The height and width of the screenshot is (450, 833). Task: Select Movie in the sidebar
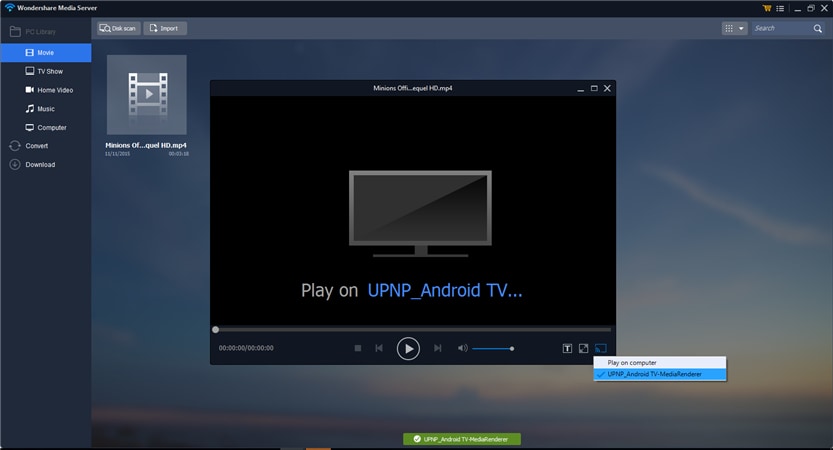(46, 53)
